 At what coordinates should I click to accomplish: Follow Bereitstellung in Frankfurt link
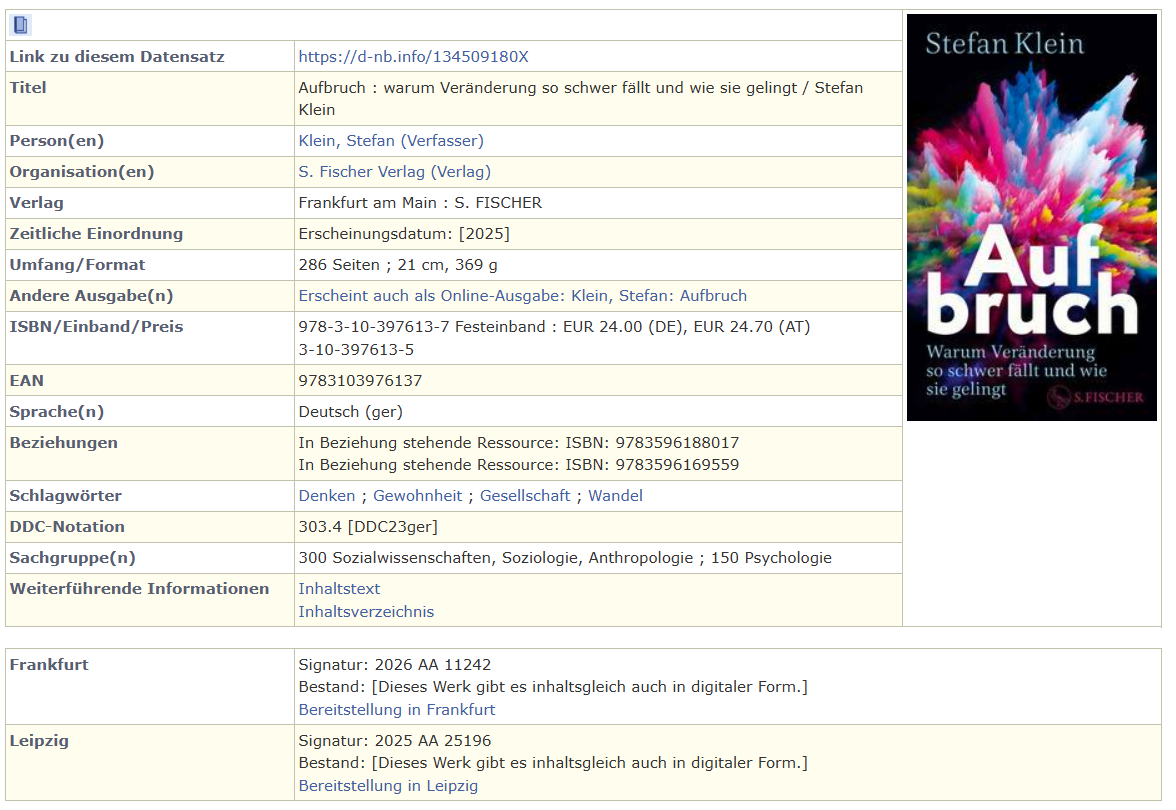[397, 710]
